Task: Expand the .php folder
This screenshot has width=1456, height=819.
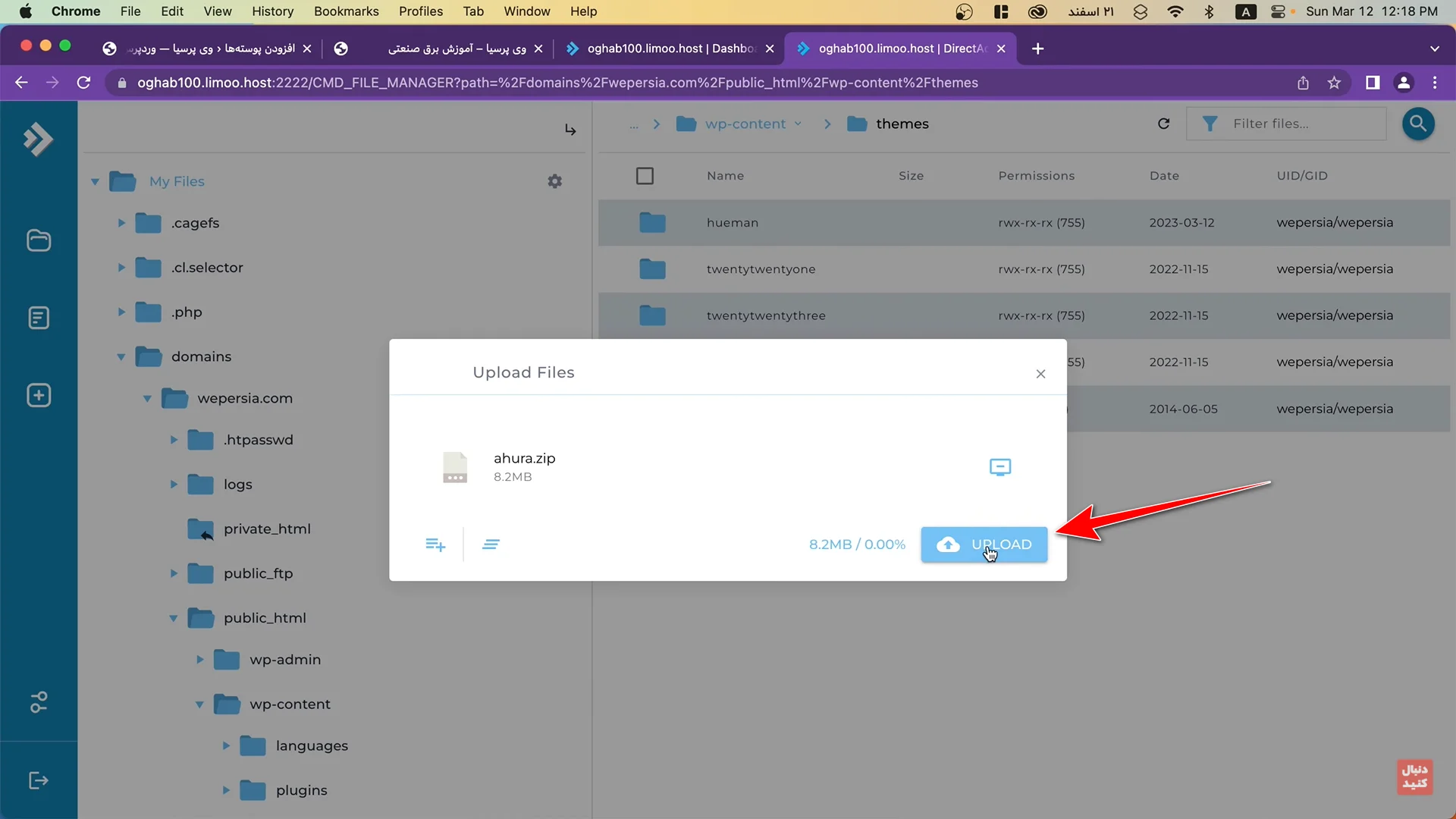Action: (x=121, y=312)
